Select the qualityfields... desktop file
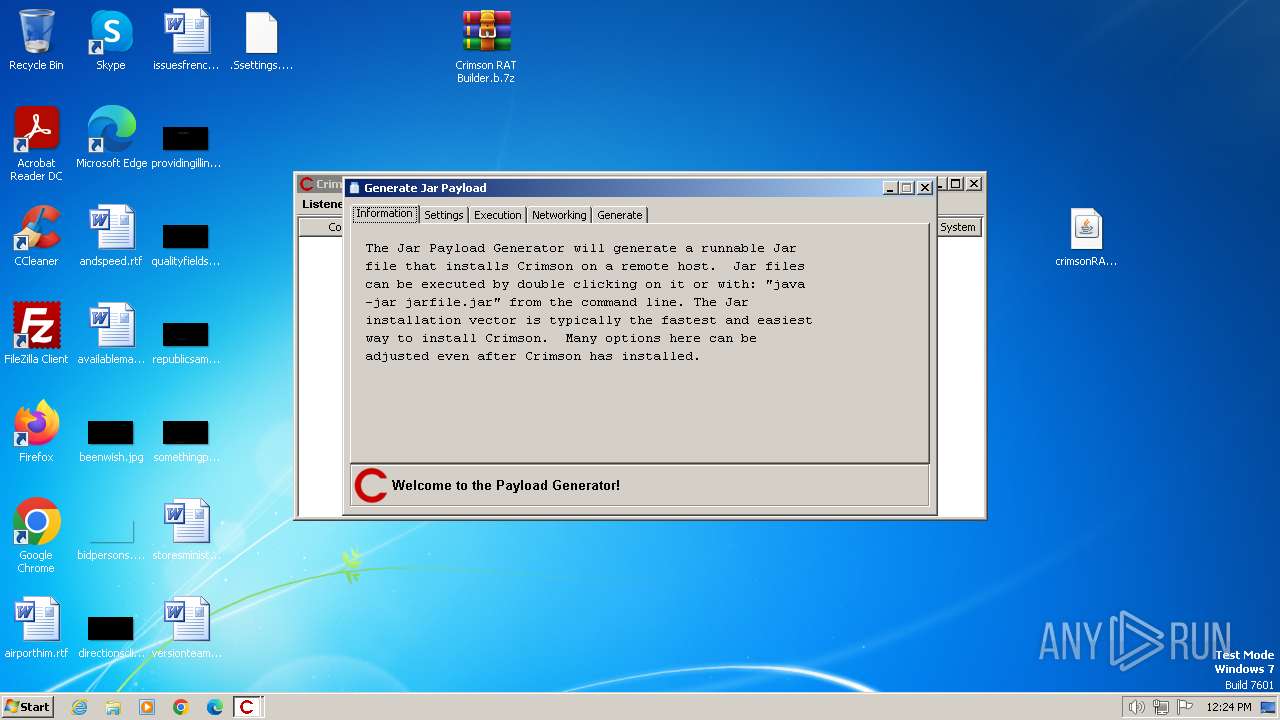 pos(186,244)
